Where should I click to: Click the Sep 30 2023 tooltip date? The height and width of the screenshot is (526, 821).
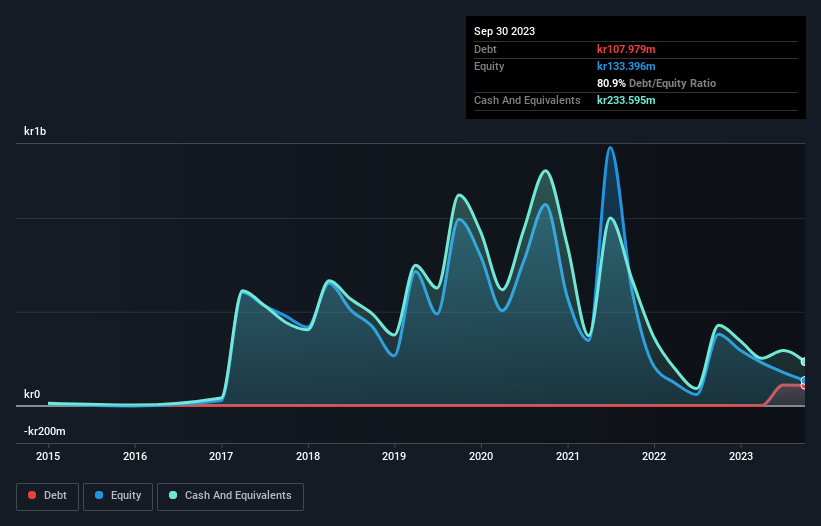[x=504, y=31]
